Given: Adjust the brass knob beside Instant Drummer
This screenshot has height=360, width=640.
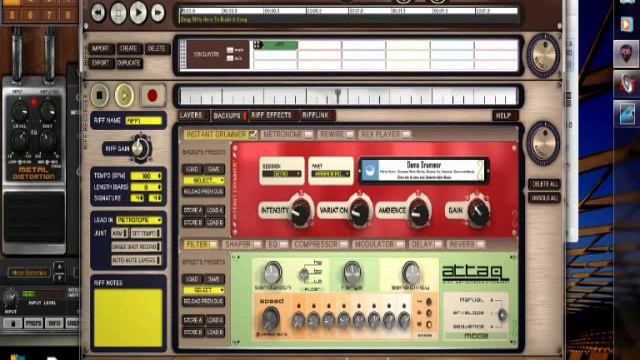Looking at the screenshot, I should pyautogui.click(x=543, y=143).
